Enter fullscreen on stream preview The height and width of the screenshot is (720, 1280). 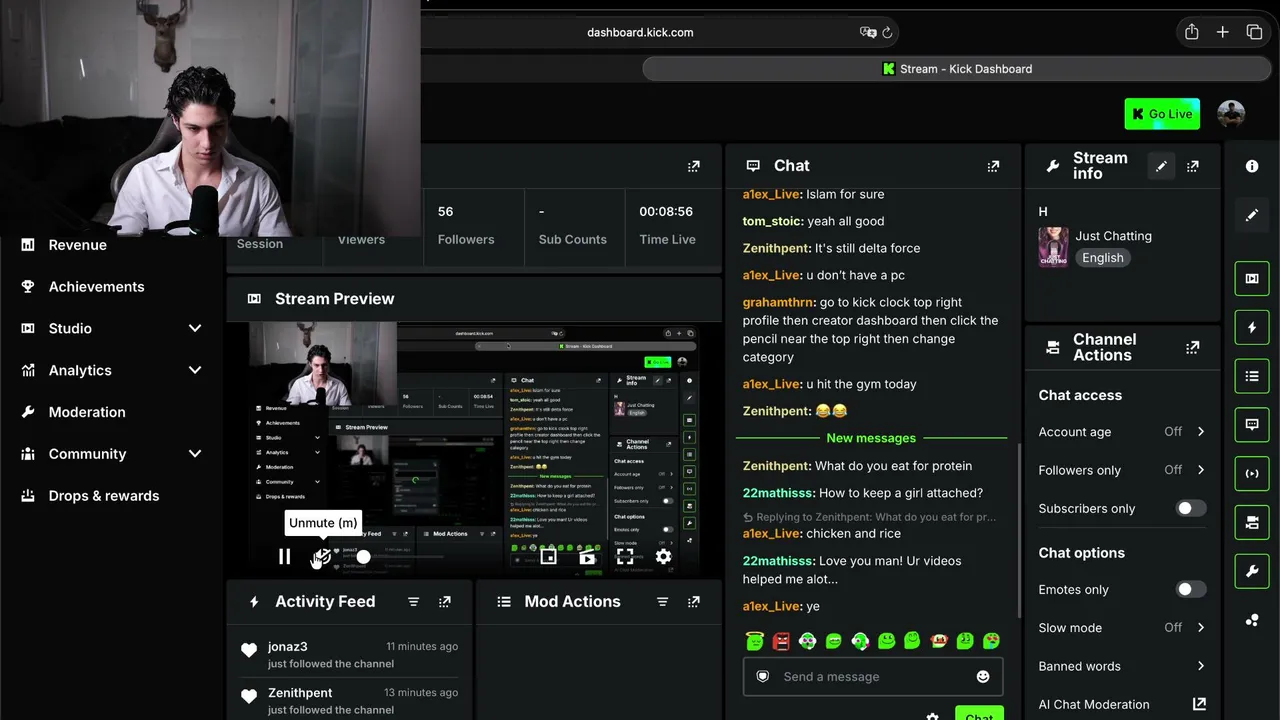click(625, 557)
